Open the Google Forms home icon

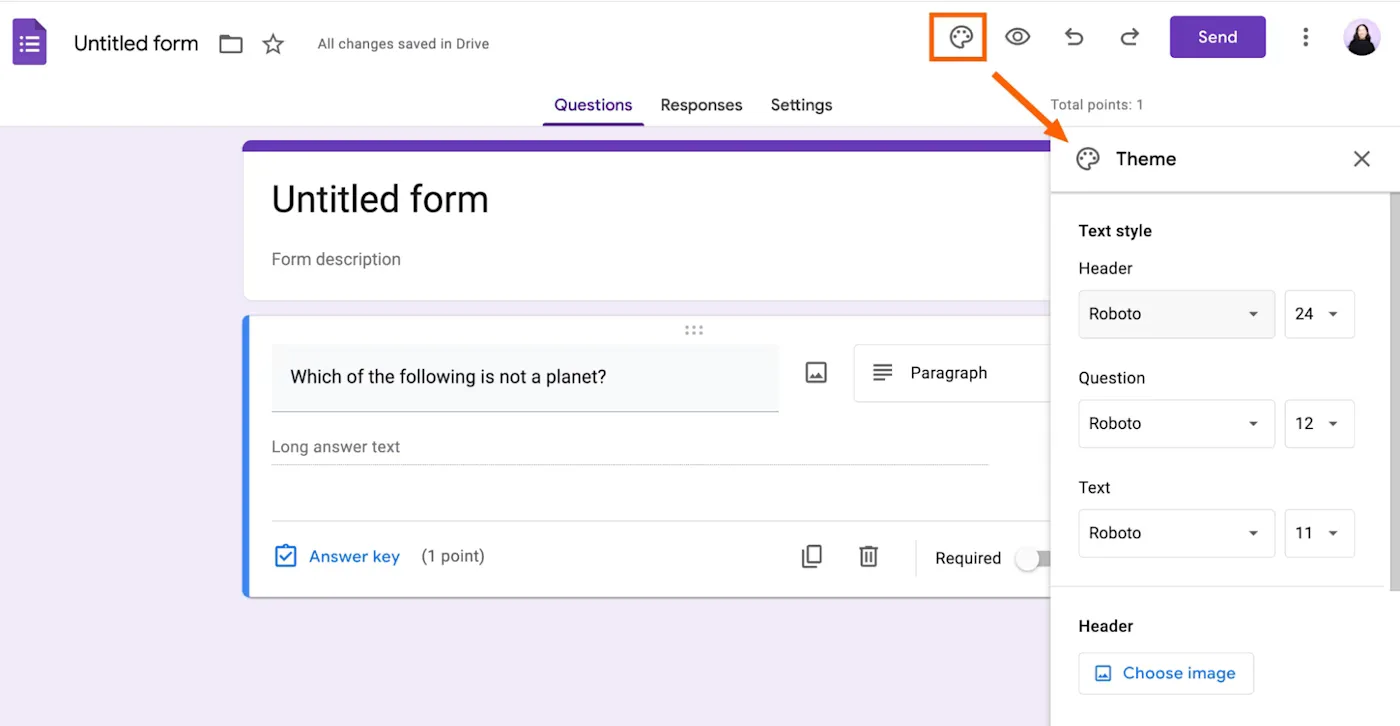(x=29, y=44)
